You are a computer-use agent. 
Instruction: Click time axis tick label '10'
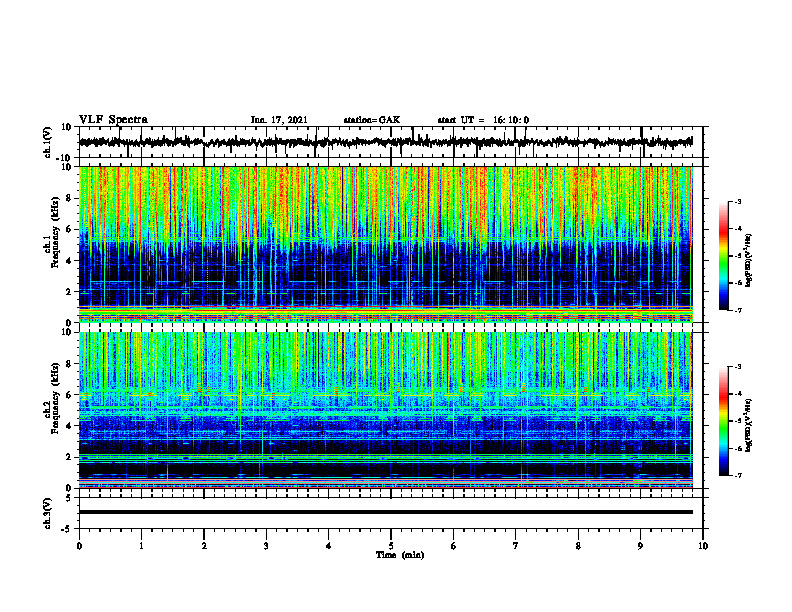tap(703, 546)
